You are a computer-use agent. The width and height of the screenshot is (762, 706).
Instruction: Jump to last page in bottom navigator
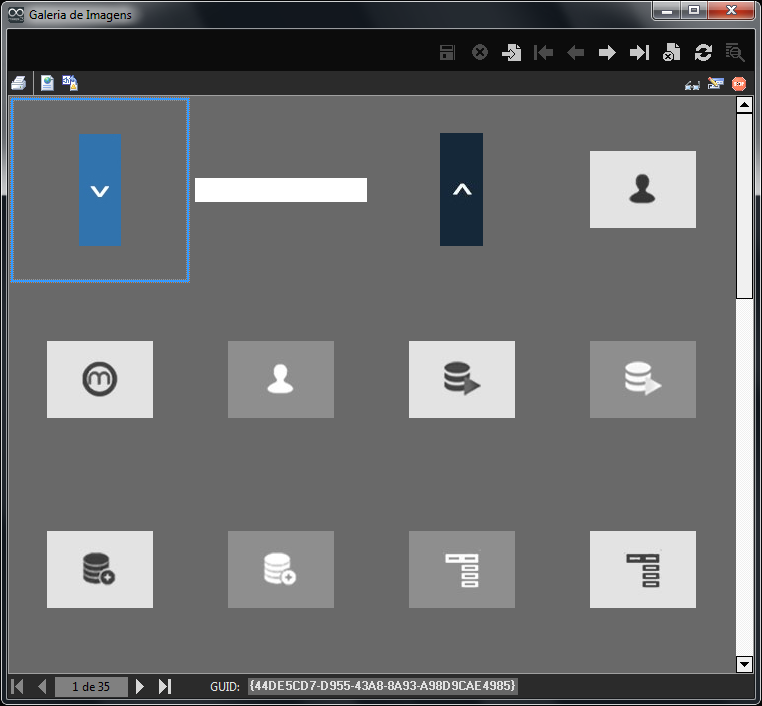click(165, 686)
